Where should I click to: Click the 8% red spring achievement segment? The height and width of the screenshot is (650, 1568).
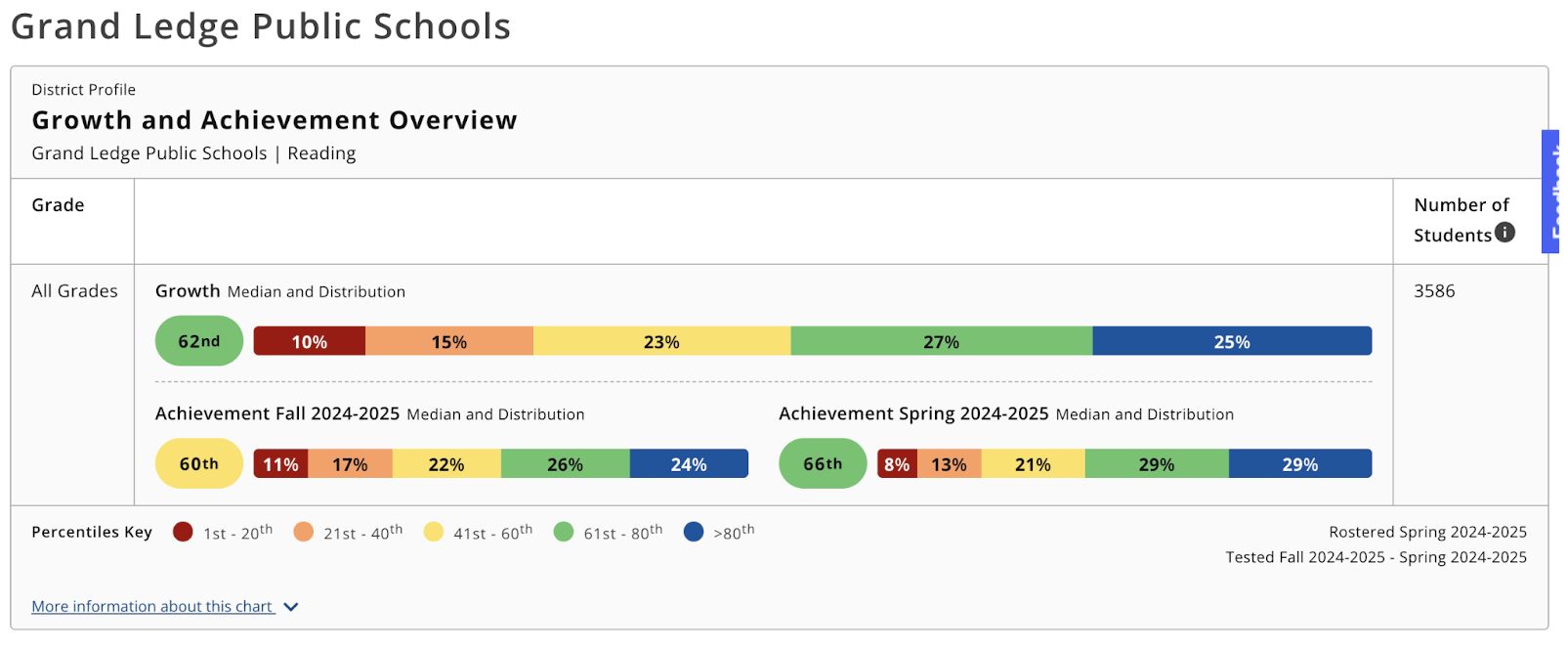pyautogui.click(x=897, y=463)
